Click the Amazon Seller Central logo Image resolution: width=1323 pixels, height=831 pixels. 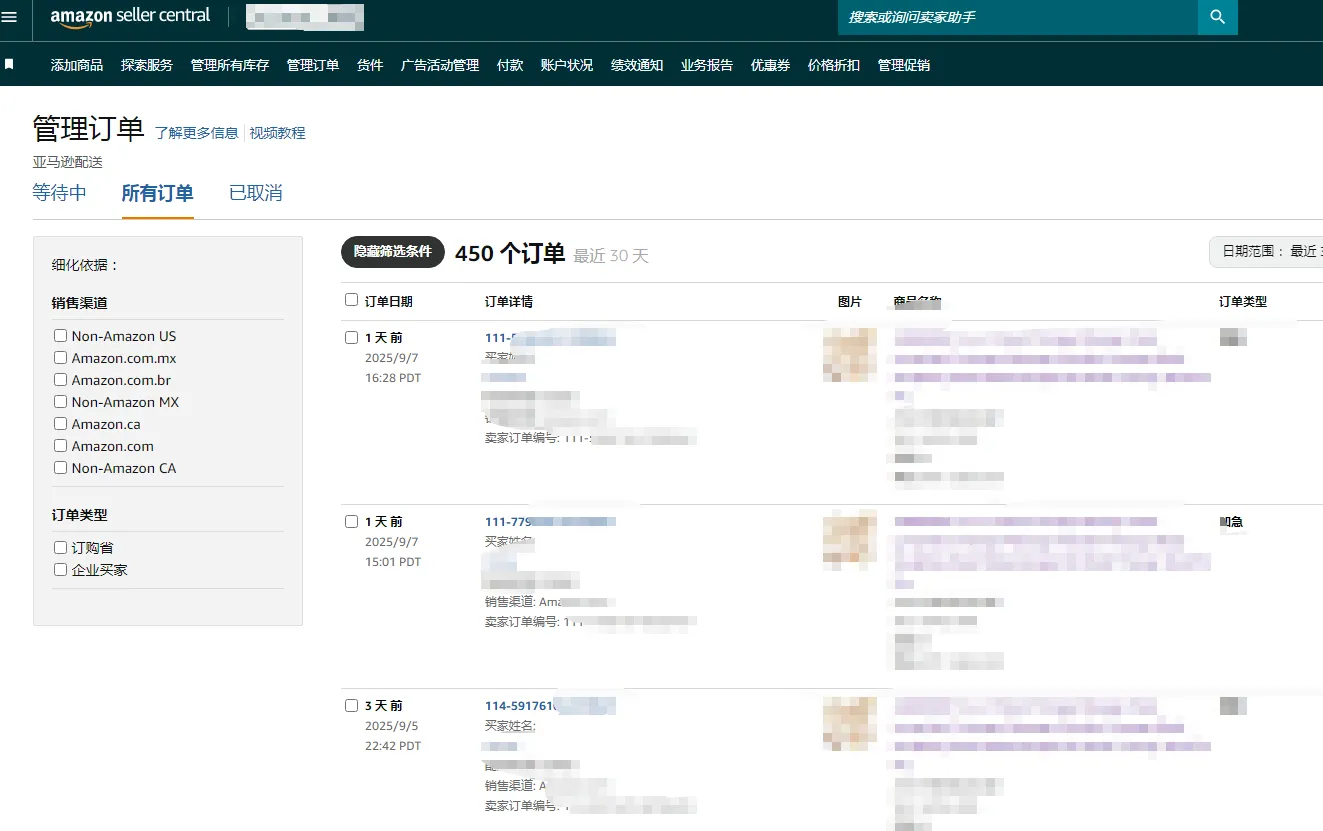pos(131,16)
